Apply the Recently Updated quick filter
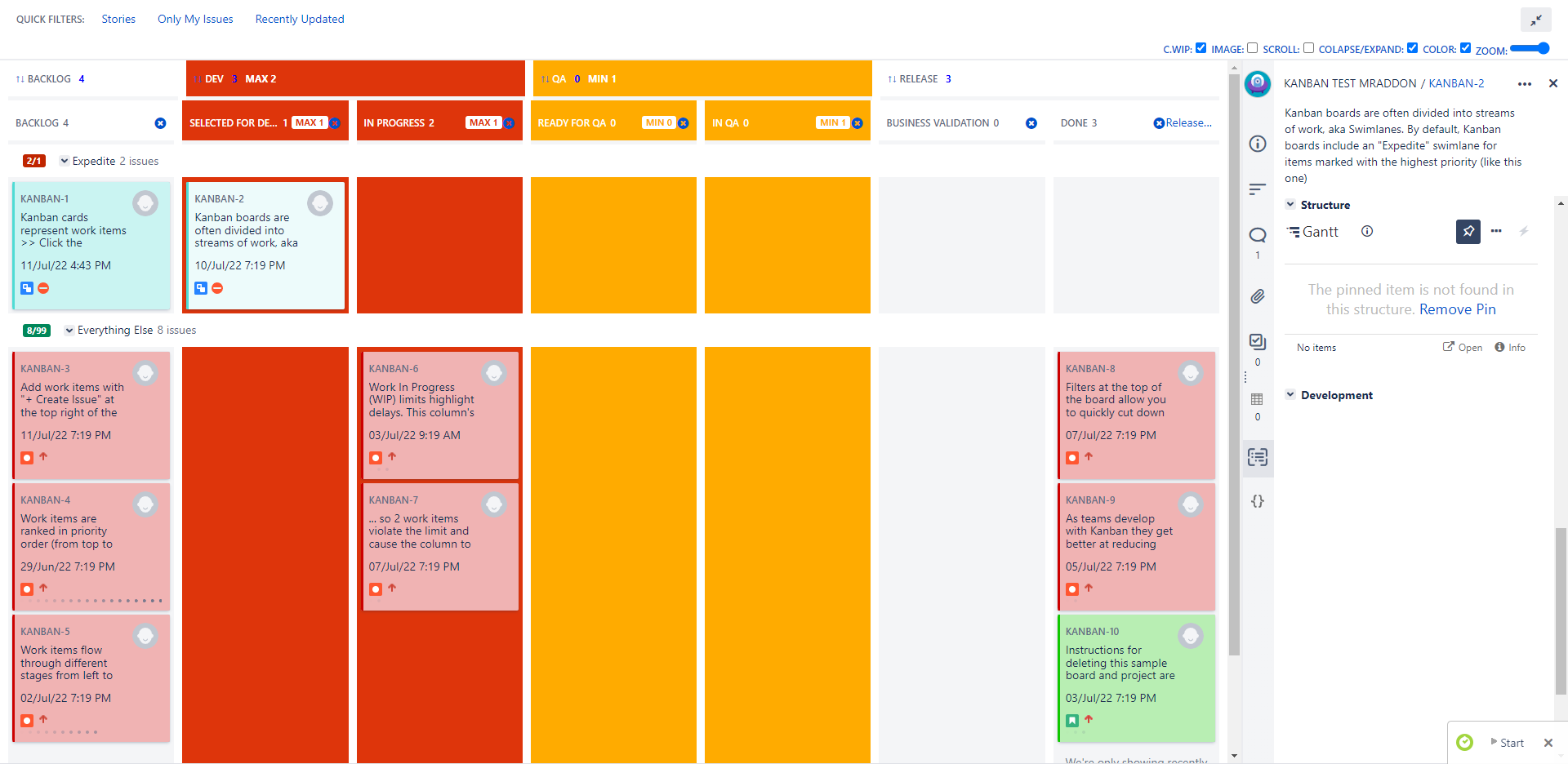 [x=299, y=19]
